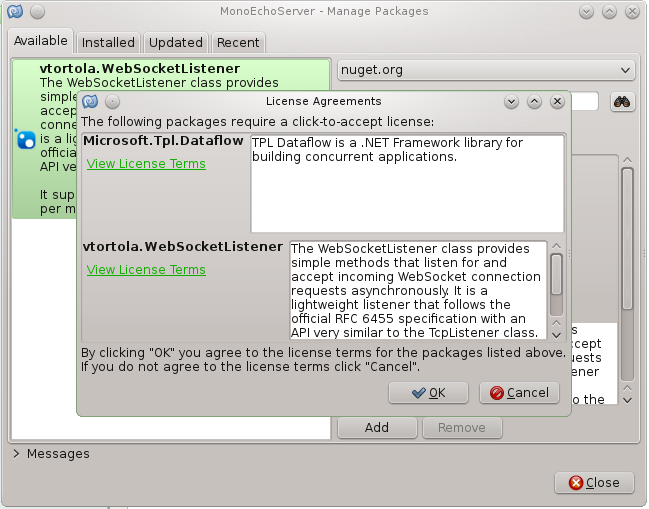The width and height of the screenshot is (649, 509).
Task: Click the vtortola.WebSocketListener package icon in list
Action: coord(26,139)
